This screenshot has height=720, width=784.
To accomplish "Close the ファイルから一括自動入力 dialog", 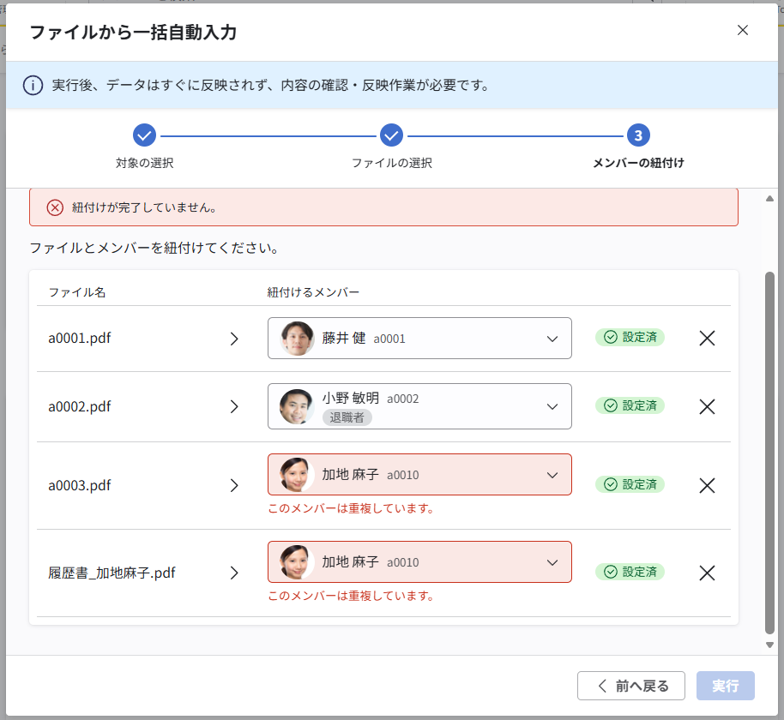I will click(742, 30).
